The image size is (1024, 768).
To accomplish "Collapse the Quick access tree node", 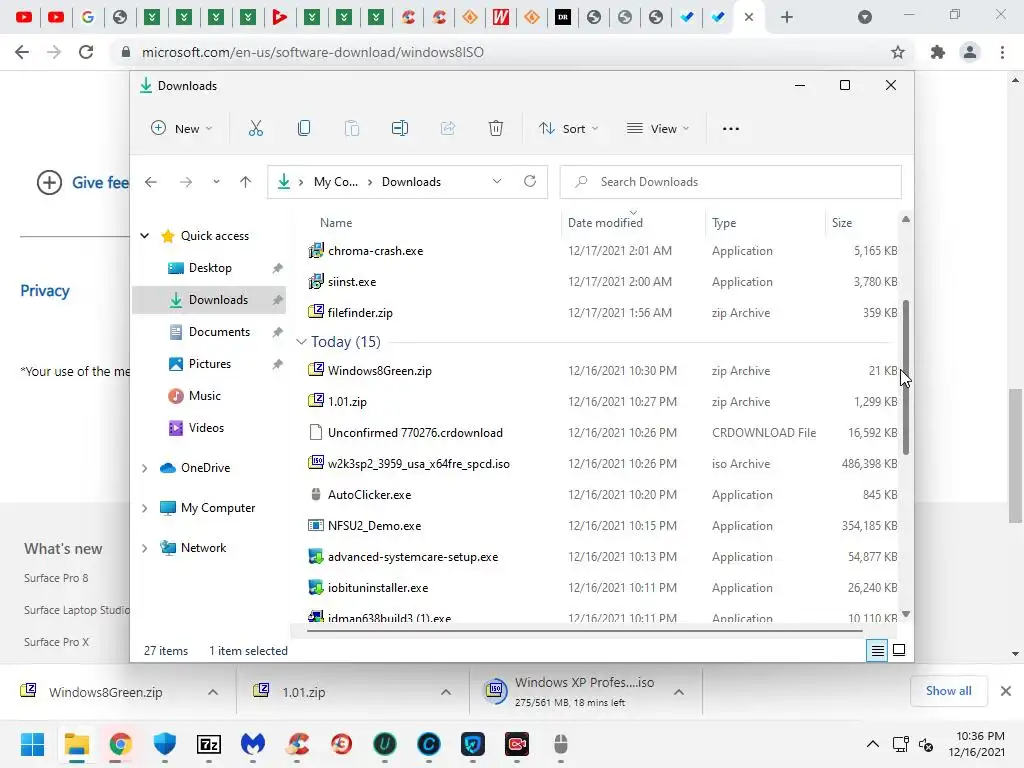I will 145,236.
